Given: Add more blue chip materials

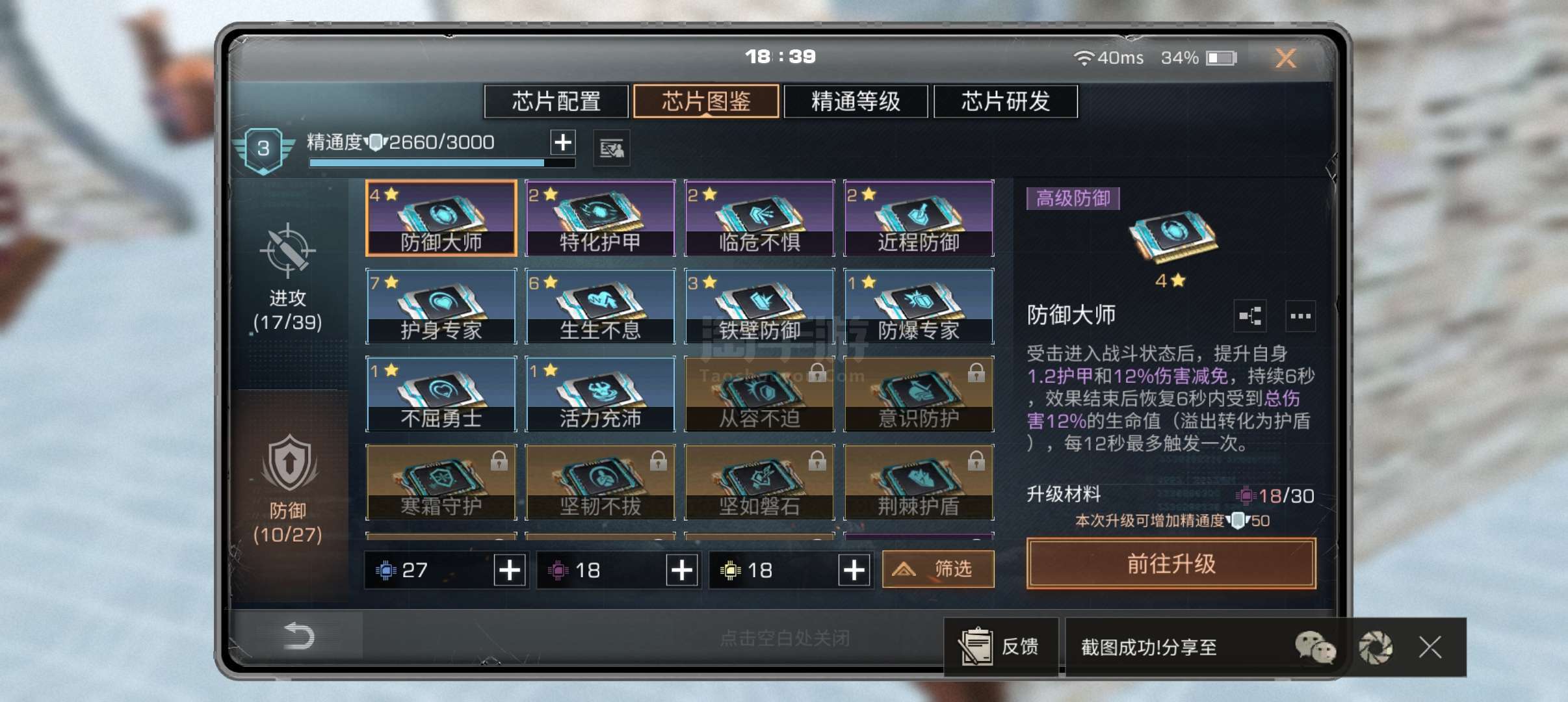Looking at the screenshot, I should pos(510,570).
